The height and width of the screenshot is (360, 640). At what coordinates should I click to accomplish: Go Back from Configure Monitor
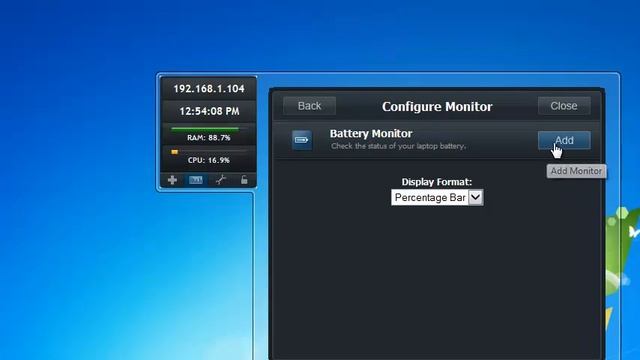(x=309, y=106)
